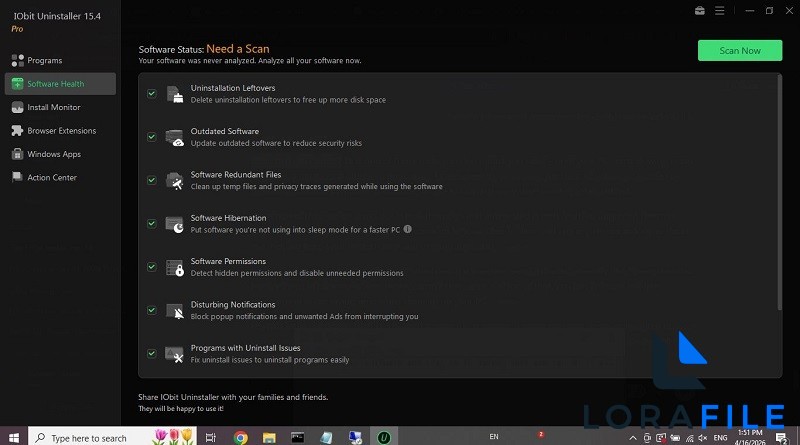Click the battery tray icon
This screenshot has height=445, width=800.
tap(675, 438)
